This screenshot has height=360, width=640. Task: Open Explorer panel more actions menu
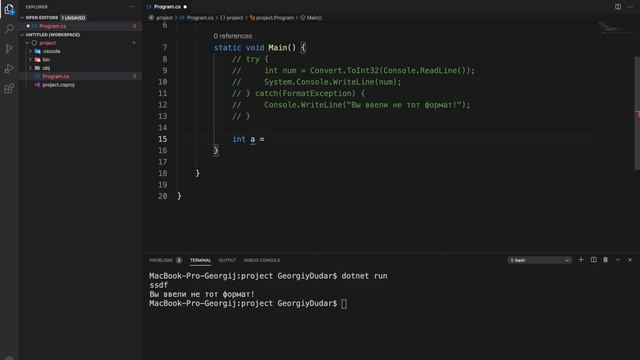coord(132,7)
